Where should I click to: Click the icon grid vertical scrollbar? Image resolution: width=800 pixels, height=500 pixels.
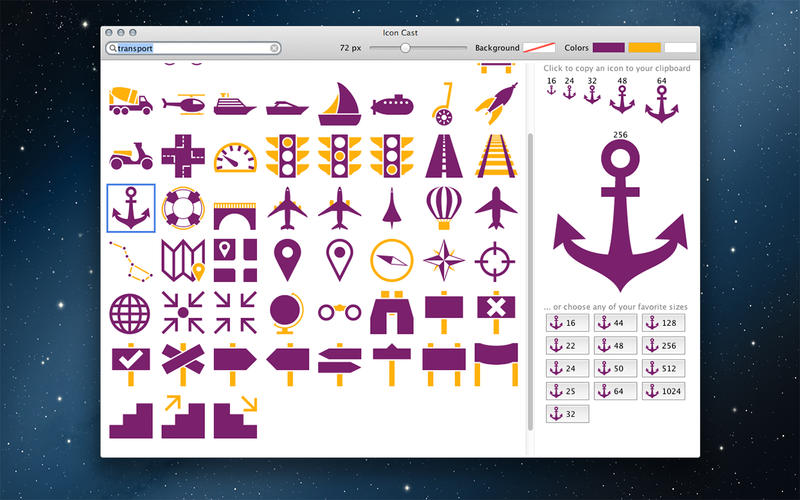(530, 281)
